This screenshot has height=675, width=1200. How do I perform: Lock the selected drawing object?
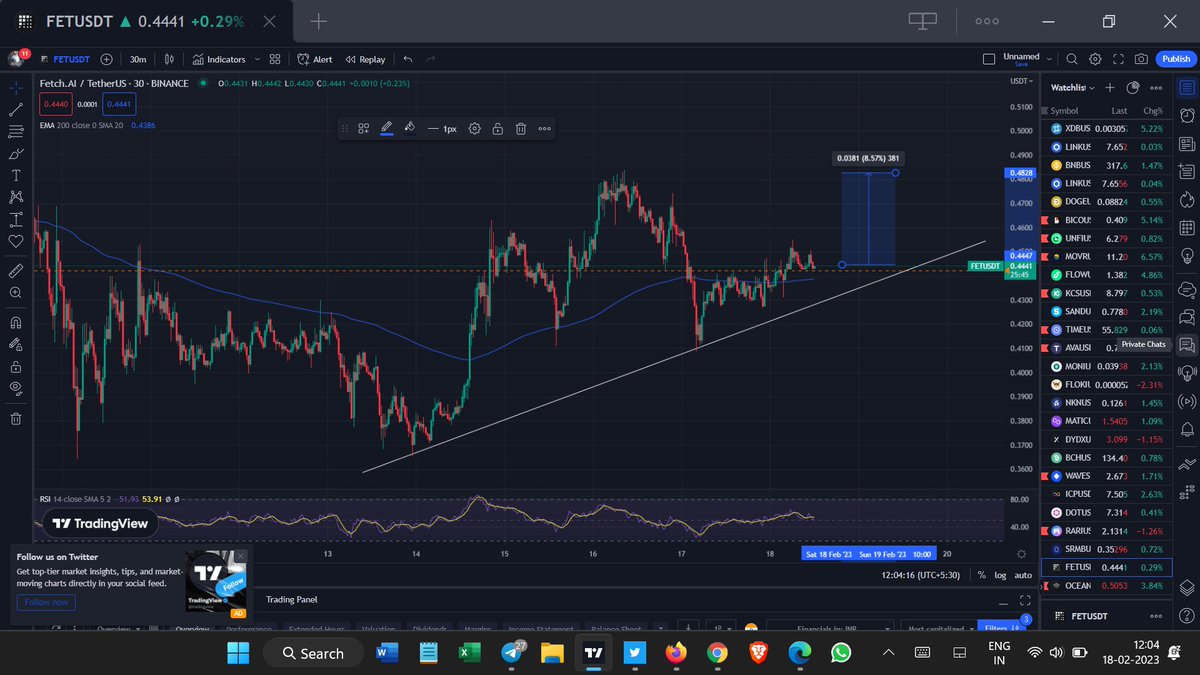(x=498, y=128)
